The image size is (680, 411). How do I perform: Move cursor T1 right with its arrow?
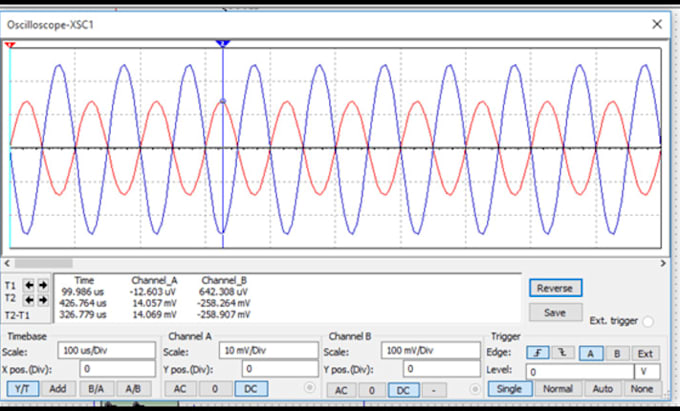click(x=42, y=285)
